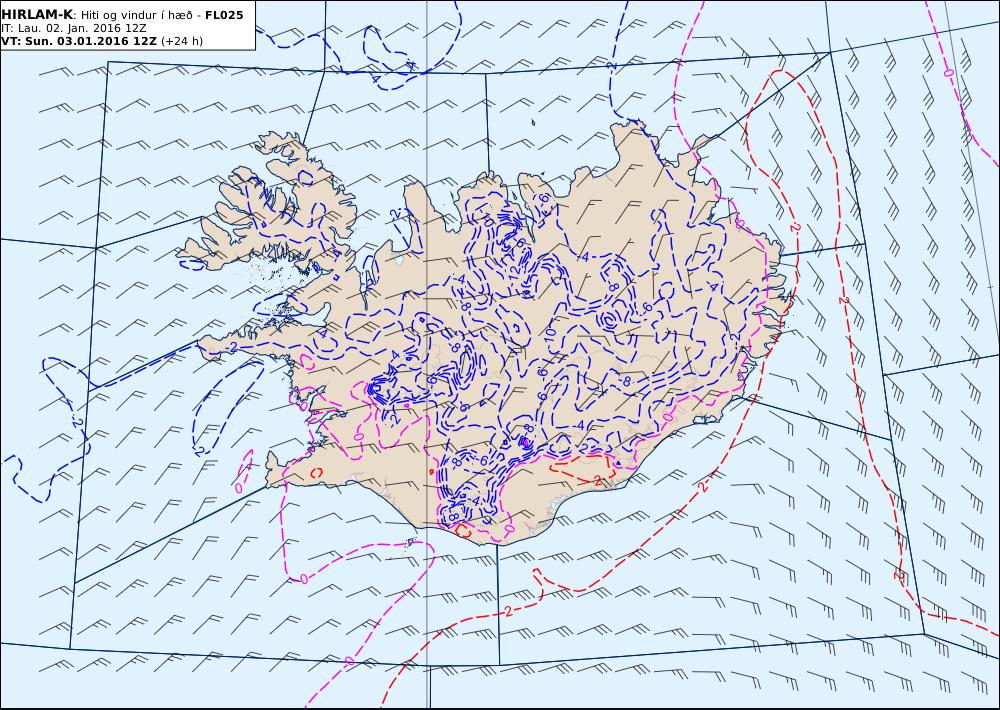Click the '(+24 h)' forecast offset text
The height and width of the screenshot is (710, 1000).
pyautogui.click(x=182, y=41)
